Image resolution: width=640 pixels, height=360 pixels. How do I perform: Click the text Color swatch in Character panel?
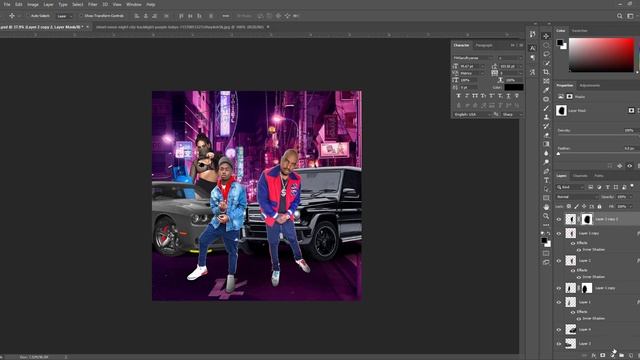coord(513,87)
